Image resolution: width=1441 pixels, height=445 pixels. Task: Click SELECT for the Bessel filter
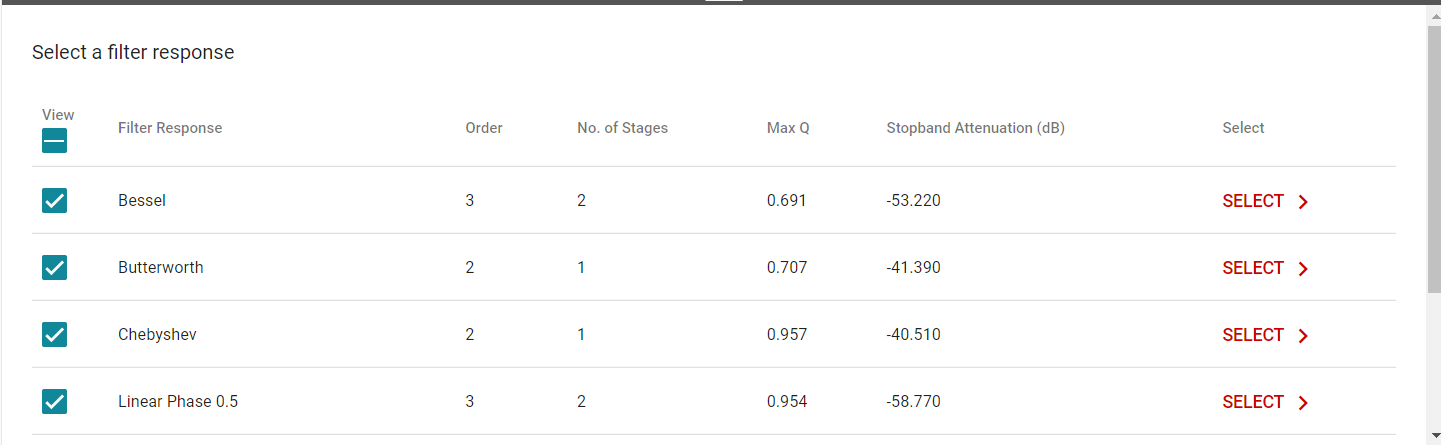(1253, 201)
